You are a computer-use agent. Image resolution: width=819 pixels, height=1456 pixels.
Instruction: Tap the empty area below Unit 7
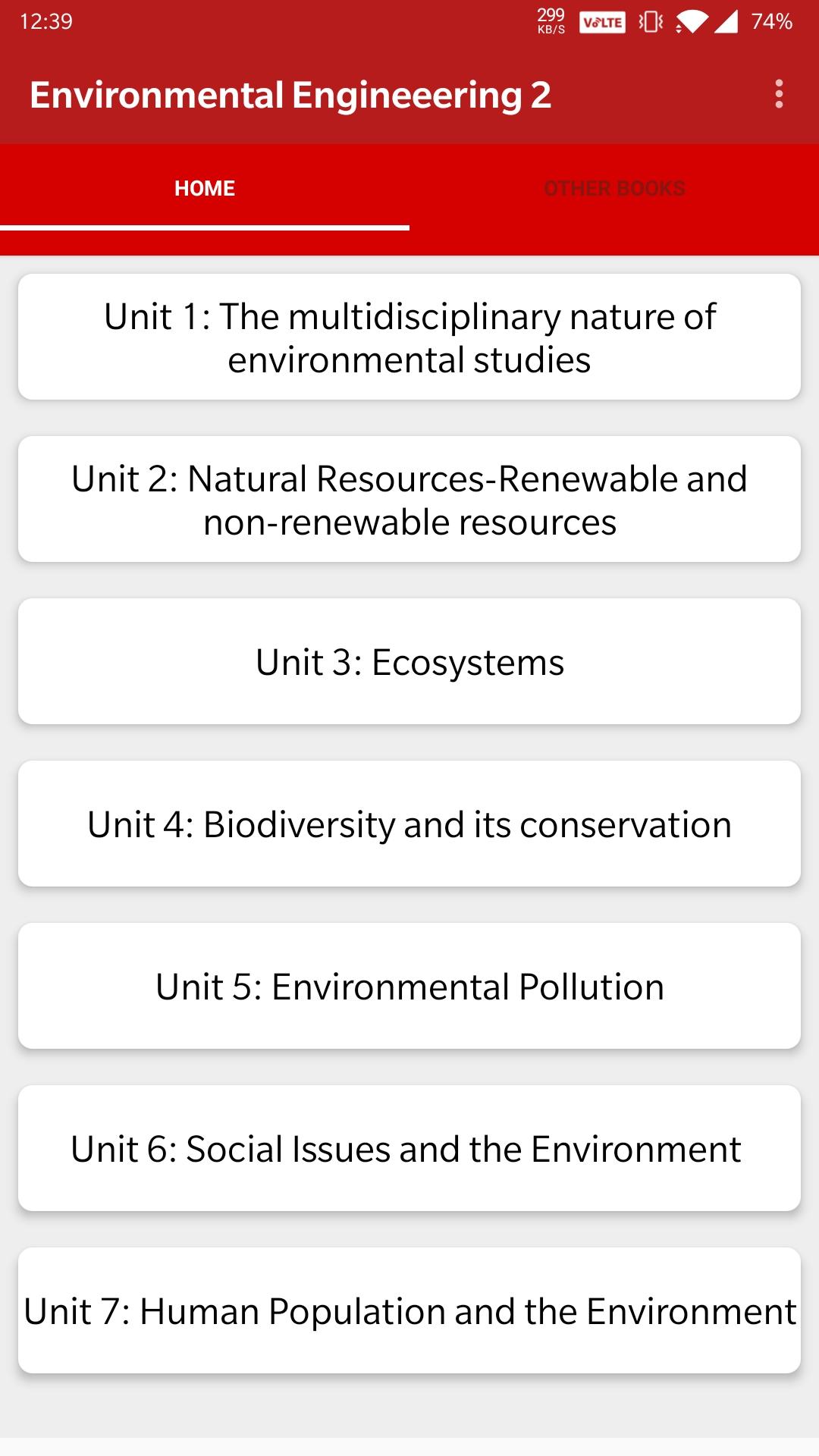tap(409, 1407)
